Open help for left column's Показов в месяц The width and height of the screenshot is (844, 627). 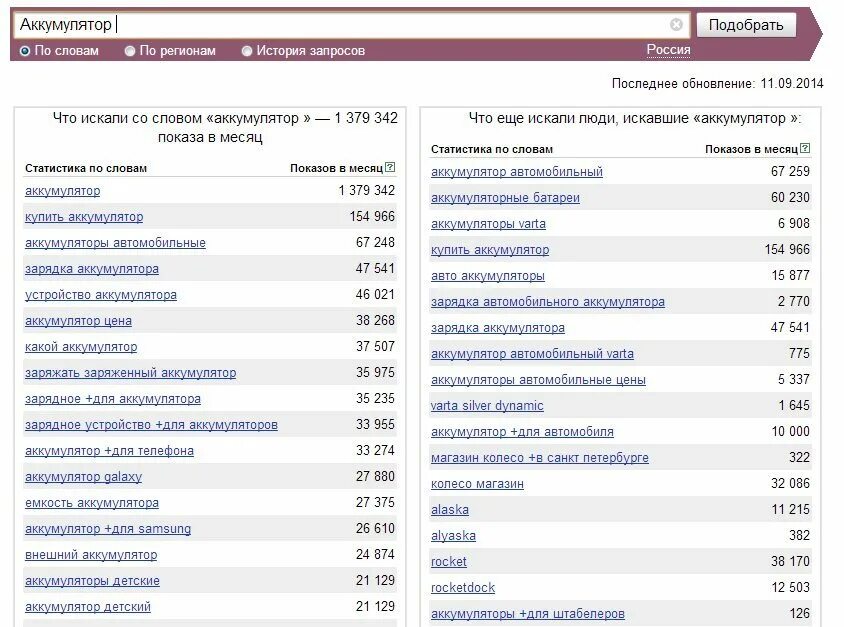[x=392, y=168]
